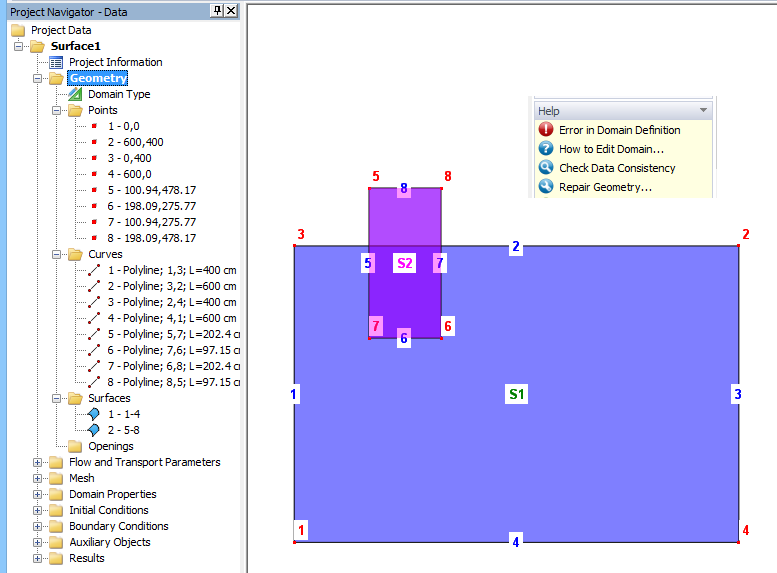Expand the Boundary Conditions node
This screenshot has width=777, height=573.
[37, 526]
